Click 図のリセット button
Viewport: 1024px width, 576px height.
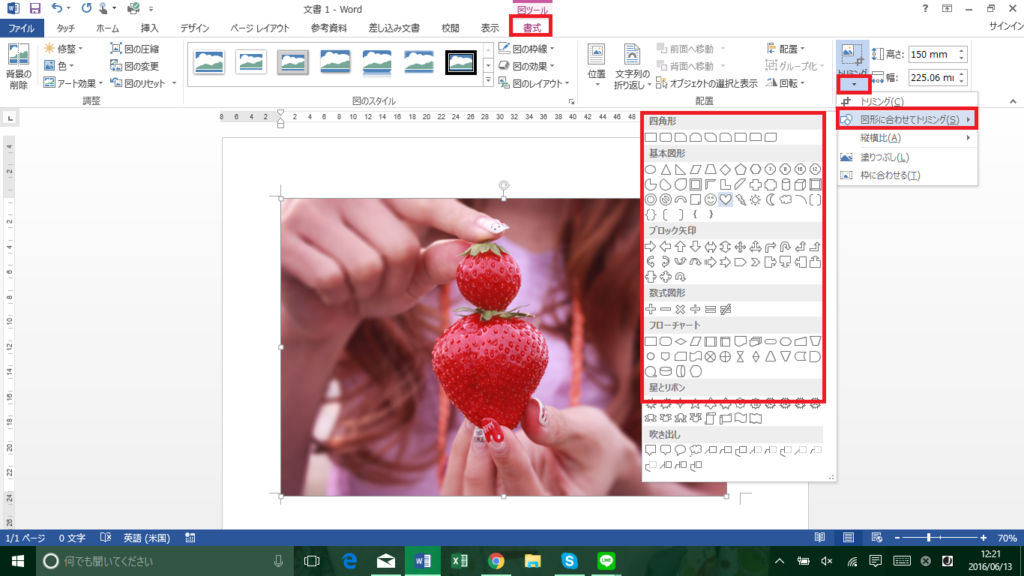(143, 84)
